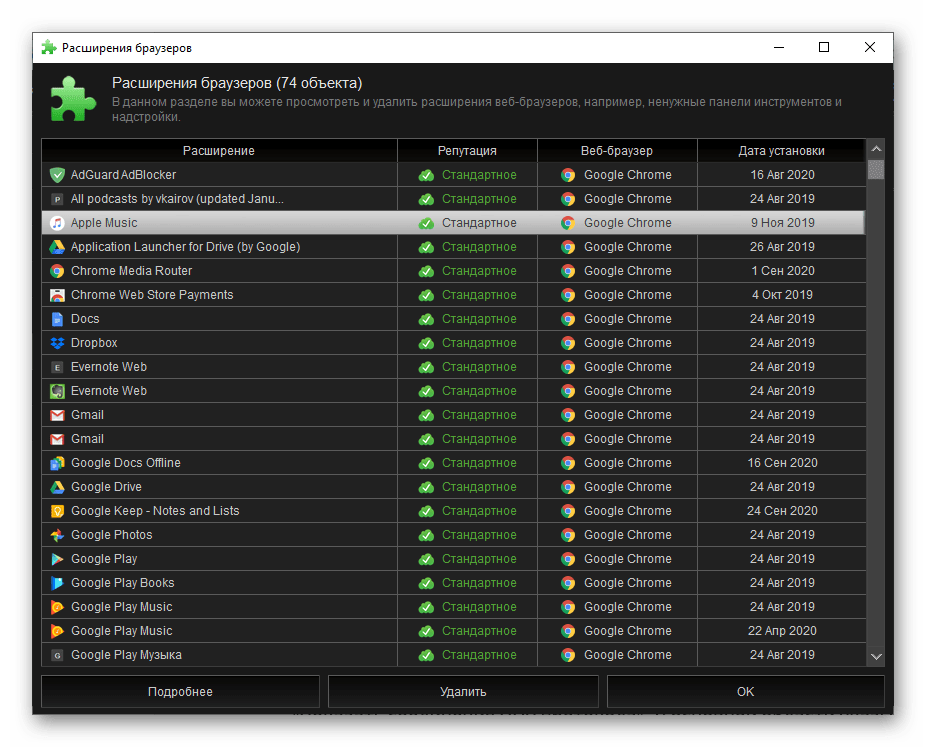Click the Chrome logo in Apple Music row
This screenshot has width=926, height=747.
click(568, 223)
